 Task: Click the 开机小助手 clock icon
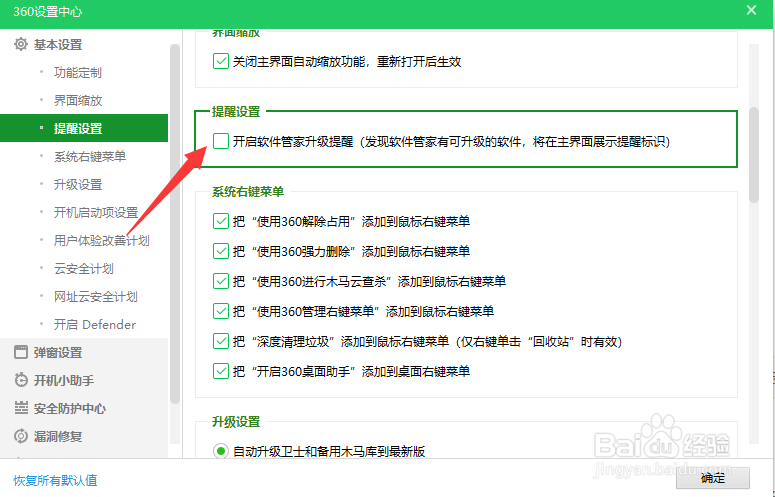21,380
